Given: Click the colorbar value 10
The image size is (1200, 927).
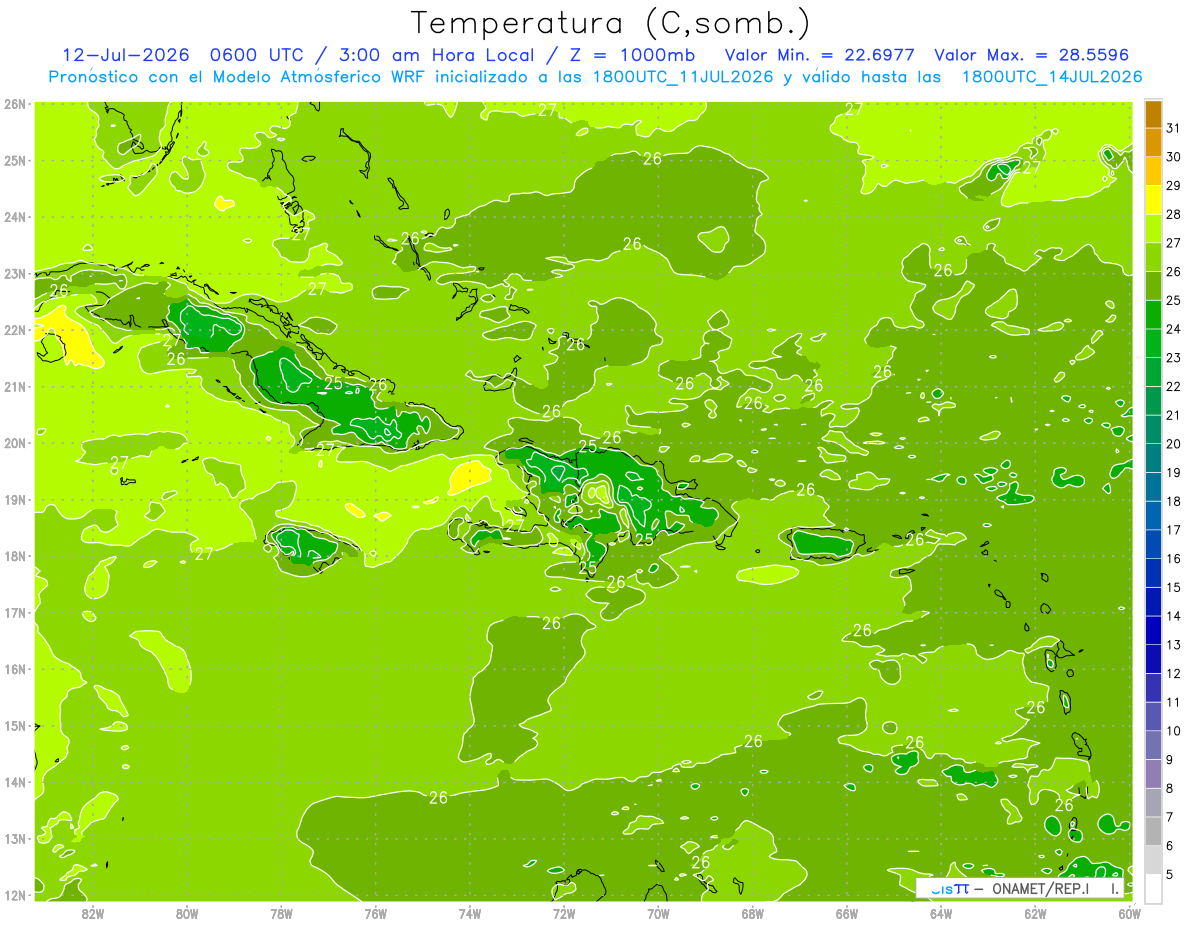Looking at the screenshot, I should coord(1173,731).
